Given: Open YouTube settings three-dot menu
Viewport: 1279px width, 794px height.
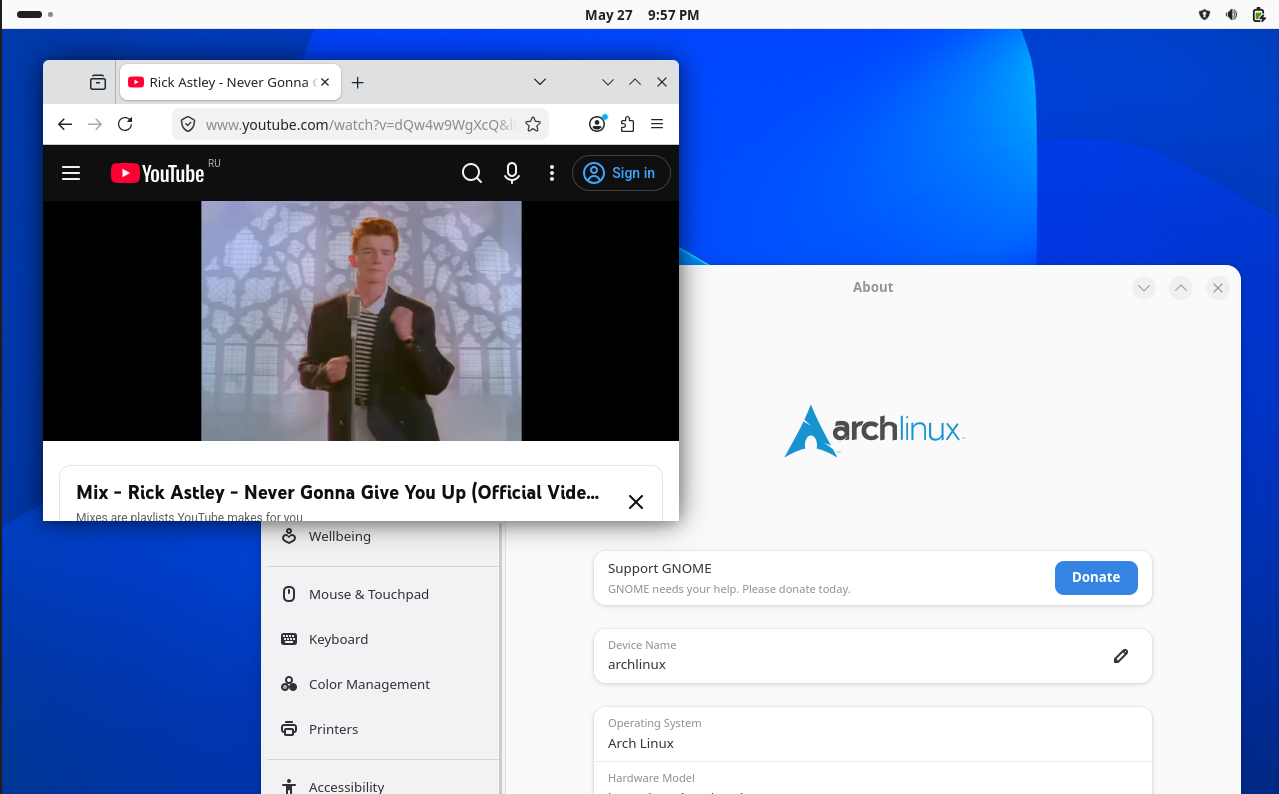Looking at the screenshot, I should click(551, 173).
